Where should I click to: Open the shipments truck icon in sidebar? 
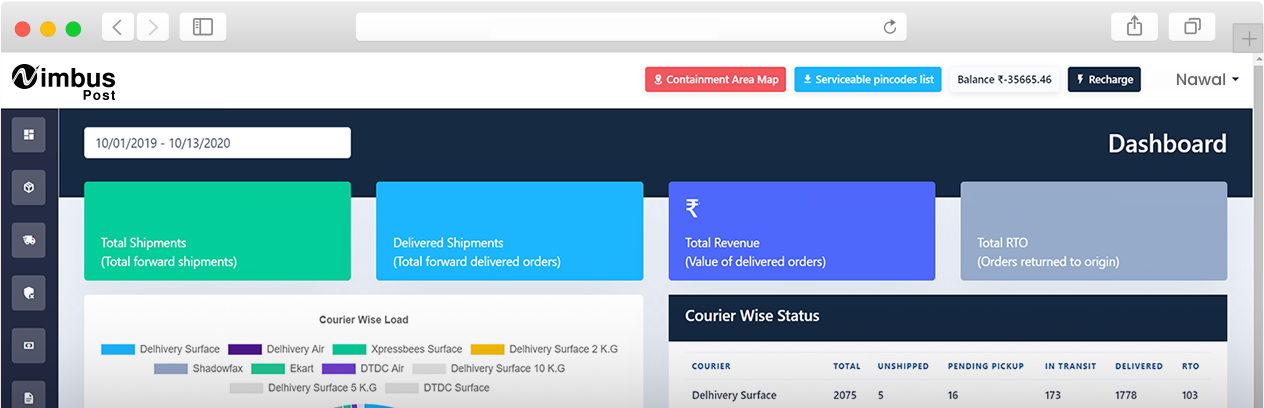[28, 240]
